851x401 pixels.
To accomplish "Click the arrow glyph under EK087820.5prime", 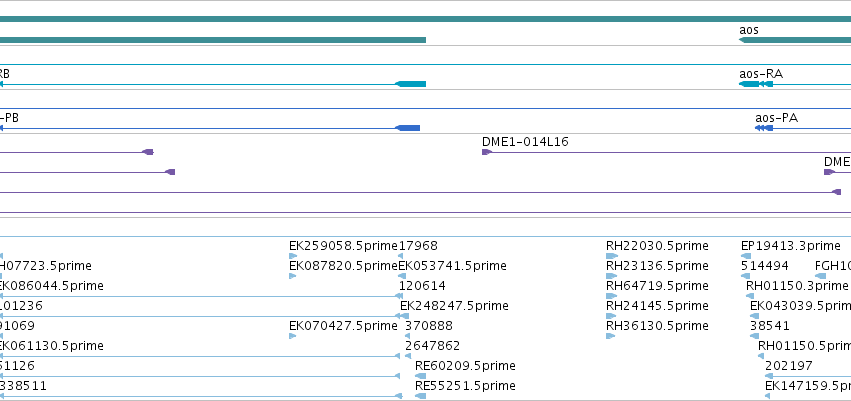I will (x=293, y=276).
